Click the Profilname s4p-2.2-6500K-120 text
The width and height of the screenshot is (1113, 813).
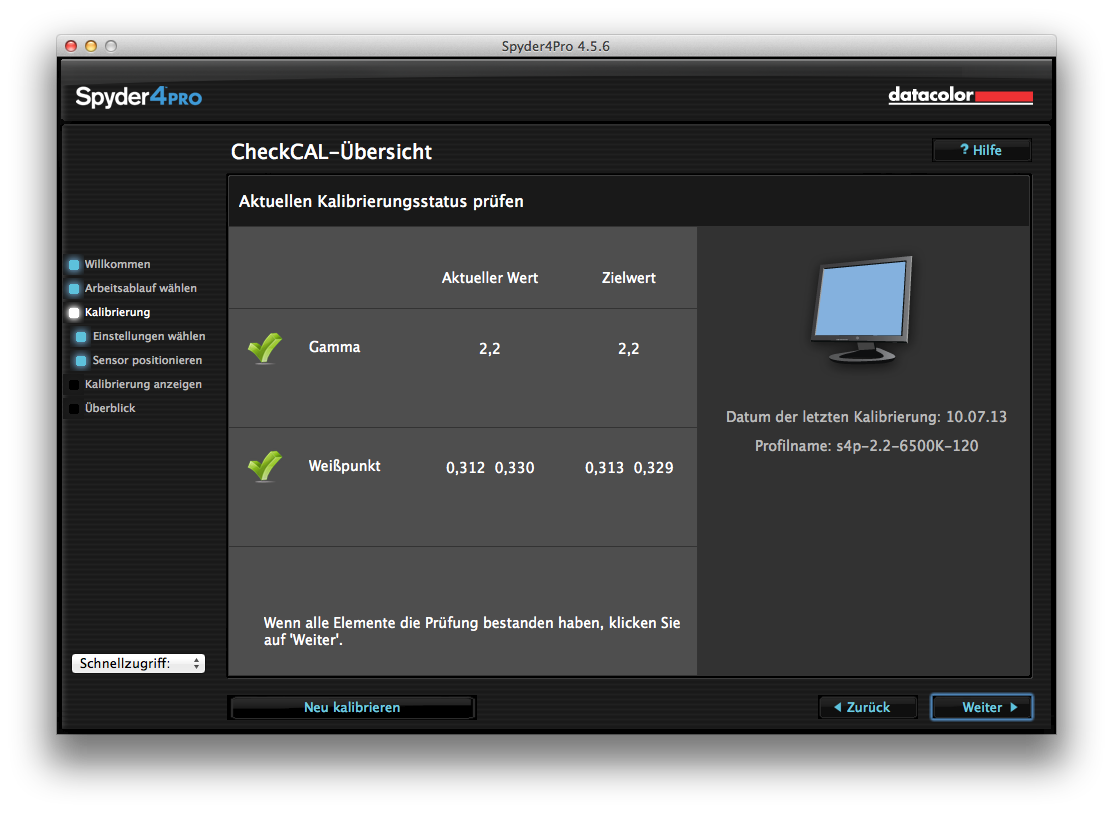pos(866,446)
